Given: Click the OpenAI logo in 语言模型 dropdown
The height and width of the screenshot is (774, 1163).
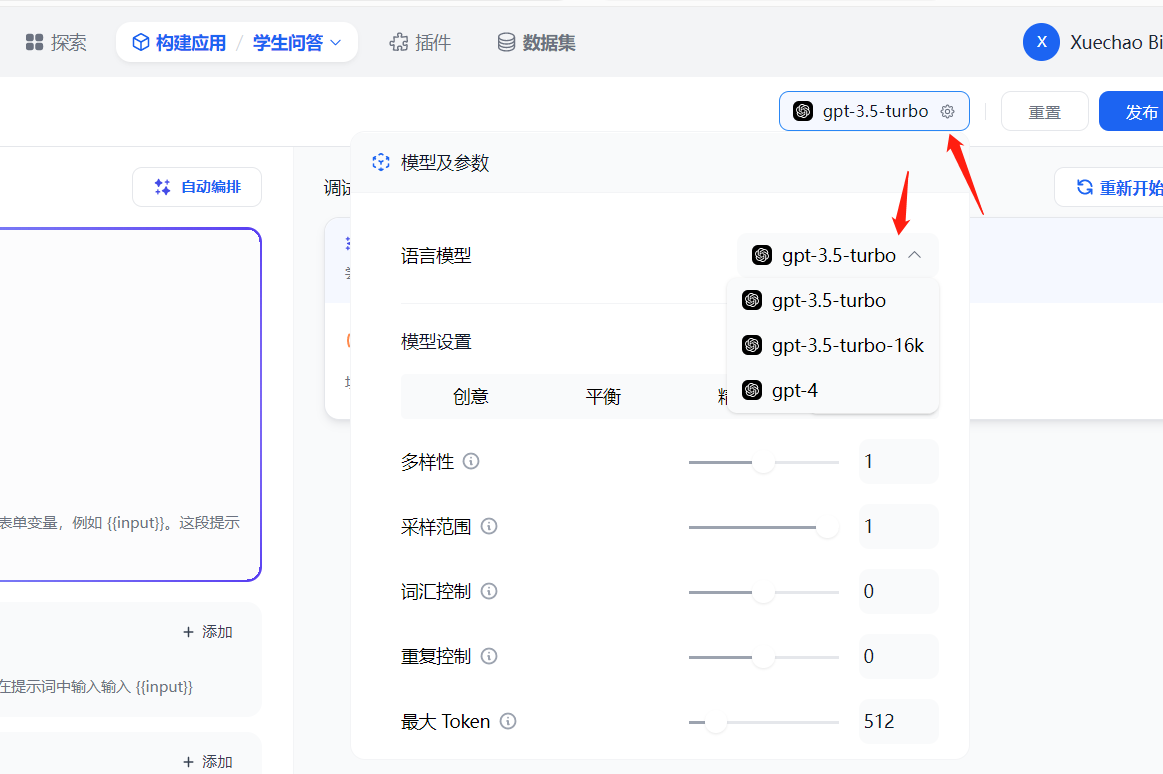Looking at the screenshot, I should (x=762, y=255).
